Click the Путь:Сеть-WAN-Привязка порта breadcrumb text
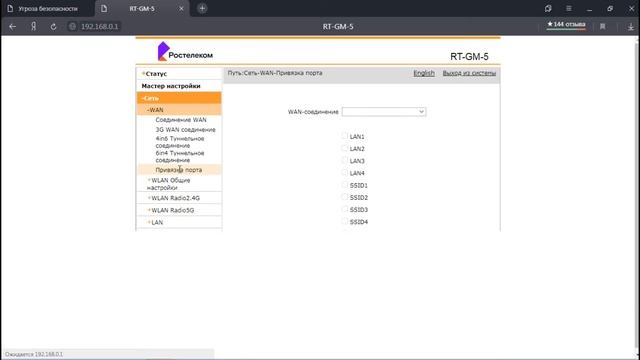 (x=275, y=73)
